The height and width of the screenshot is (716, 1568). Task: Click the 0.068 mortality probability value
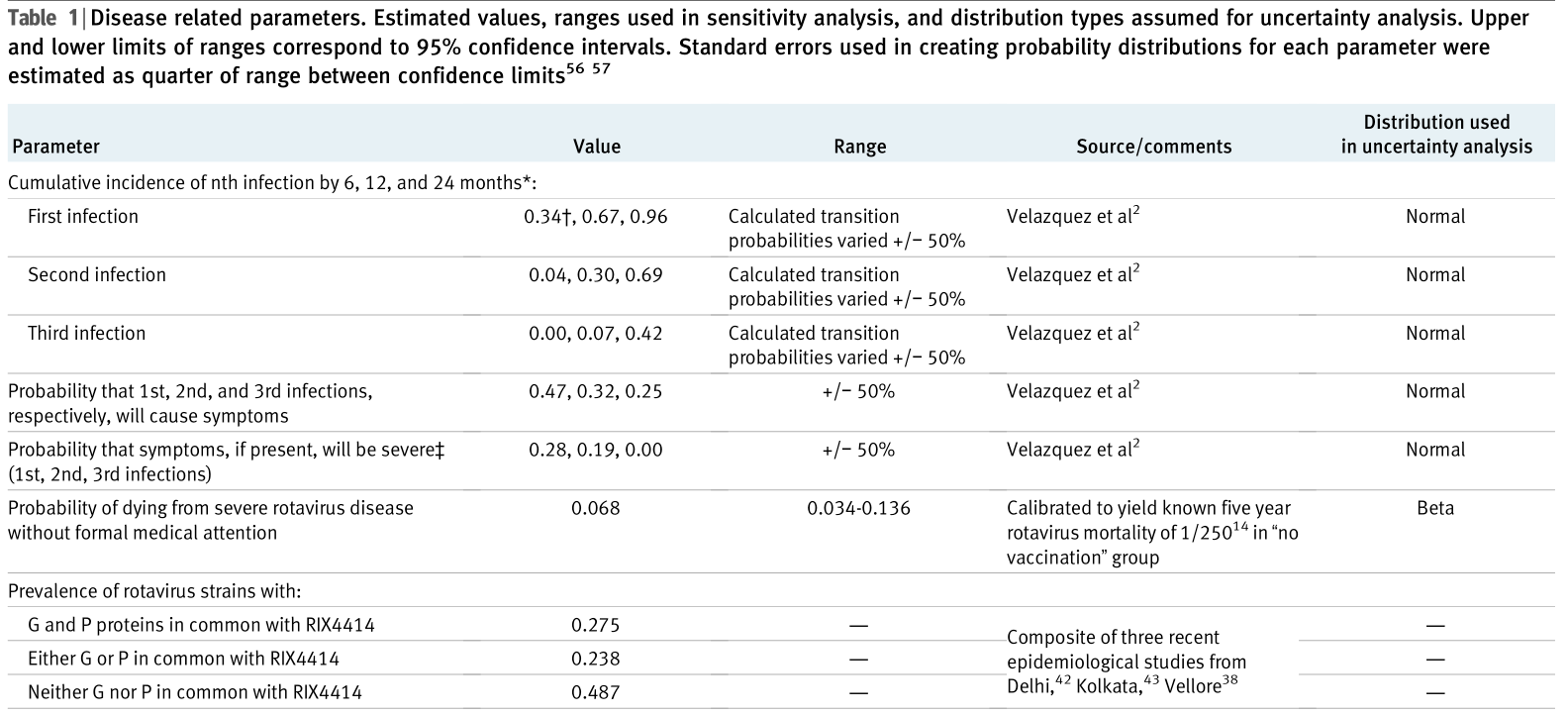click(596, 508)
